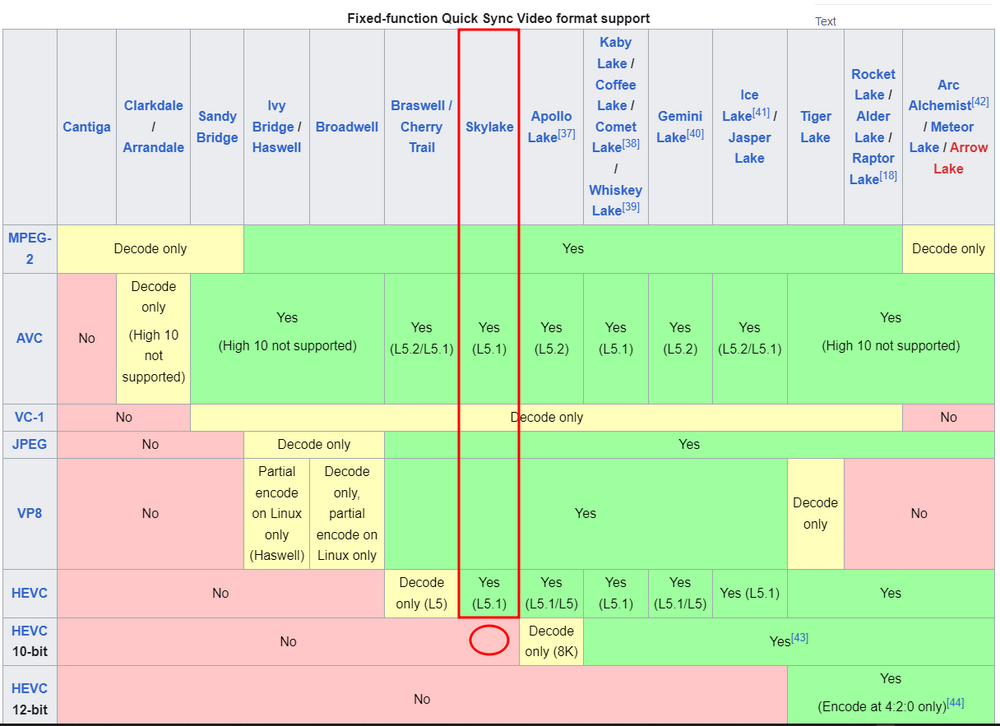The width and height of the screenshot is (1000, 726).
Task: Follow the Rocket Lake link
Action: coord(873,84)
